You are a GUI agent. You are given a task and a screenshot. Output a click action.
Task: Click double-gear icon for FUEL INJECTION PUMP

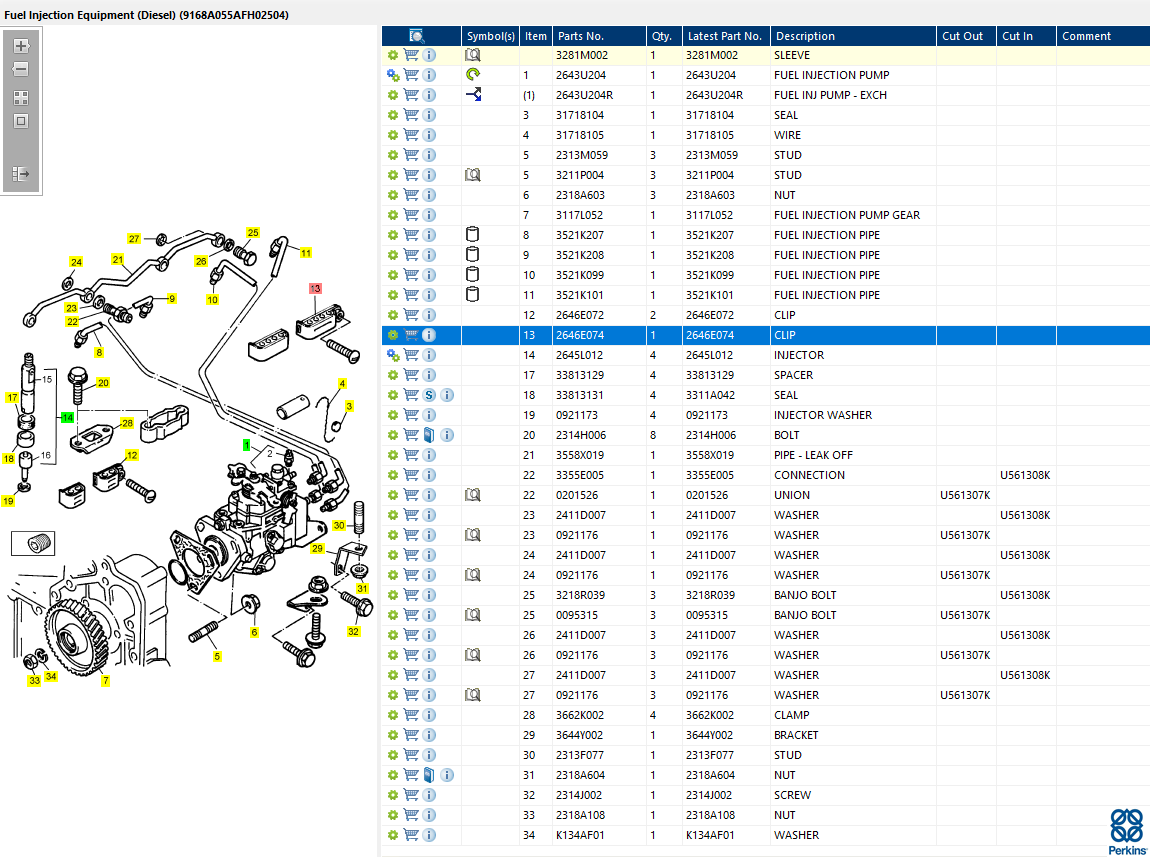coord(393,75)
